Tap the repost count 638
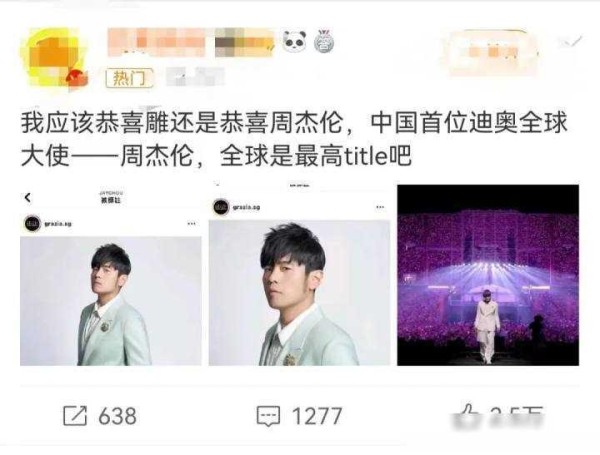The image size is (600, 455). [x=117, y=416]
